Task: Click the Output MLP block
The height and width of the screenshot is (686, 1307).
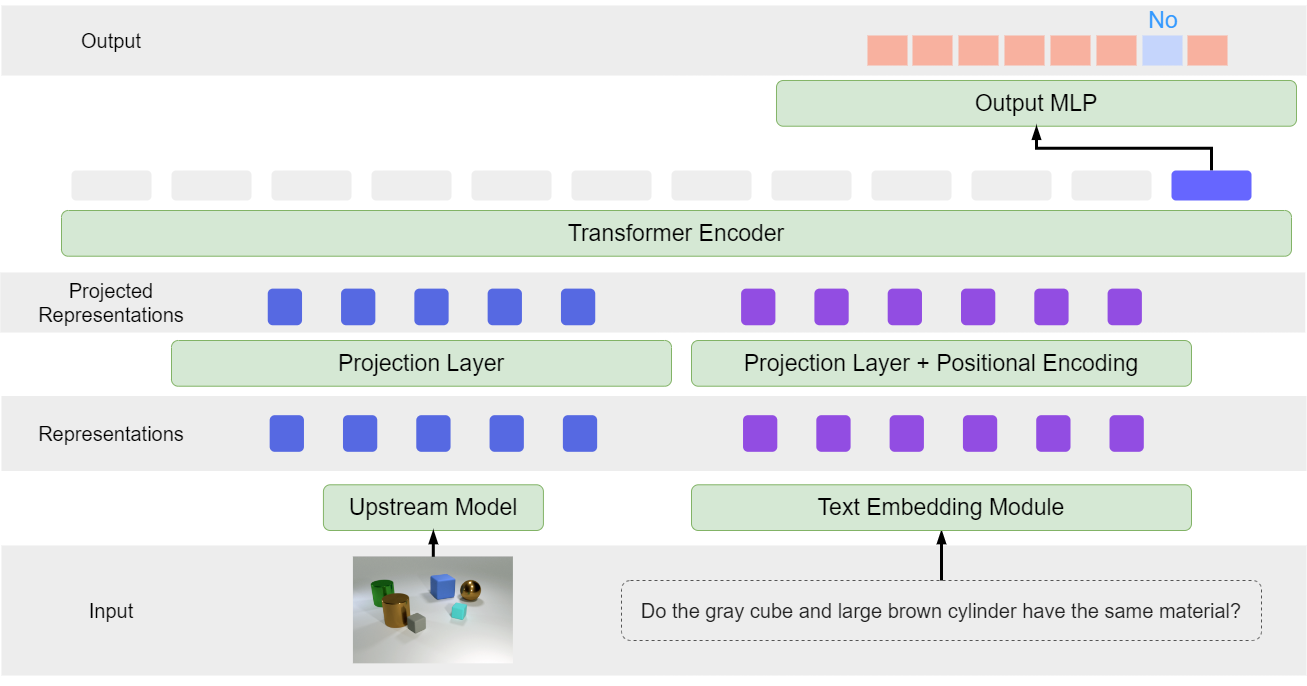Action: coord(1035,104)
